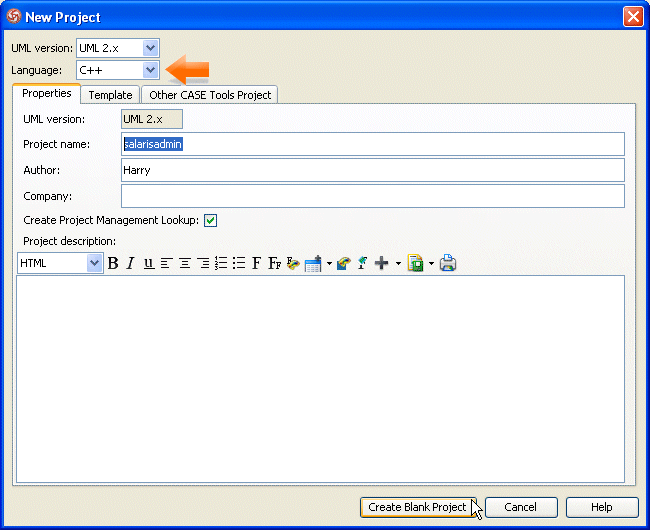This screenshot has width=650, height=530.
Task: Open the UML version dropdown
Action: [x=150, y=48]
